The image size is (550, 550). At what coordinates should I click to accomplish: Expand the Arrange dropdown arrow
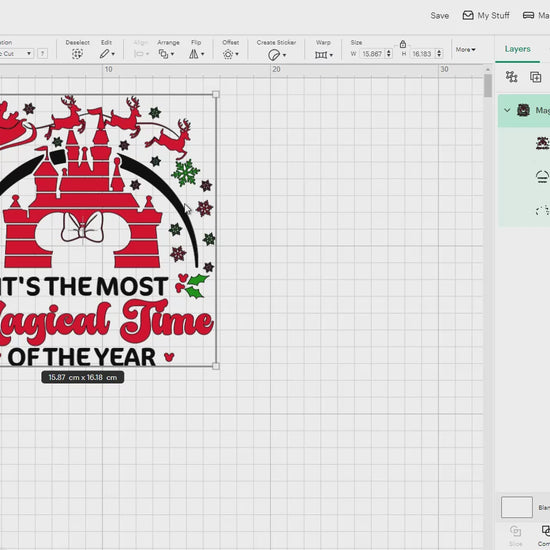[172, 54]
